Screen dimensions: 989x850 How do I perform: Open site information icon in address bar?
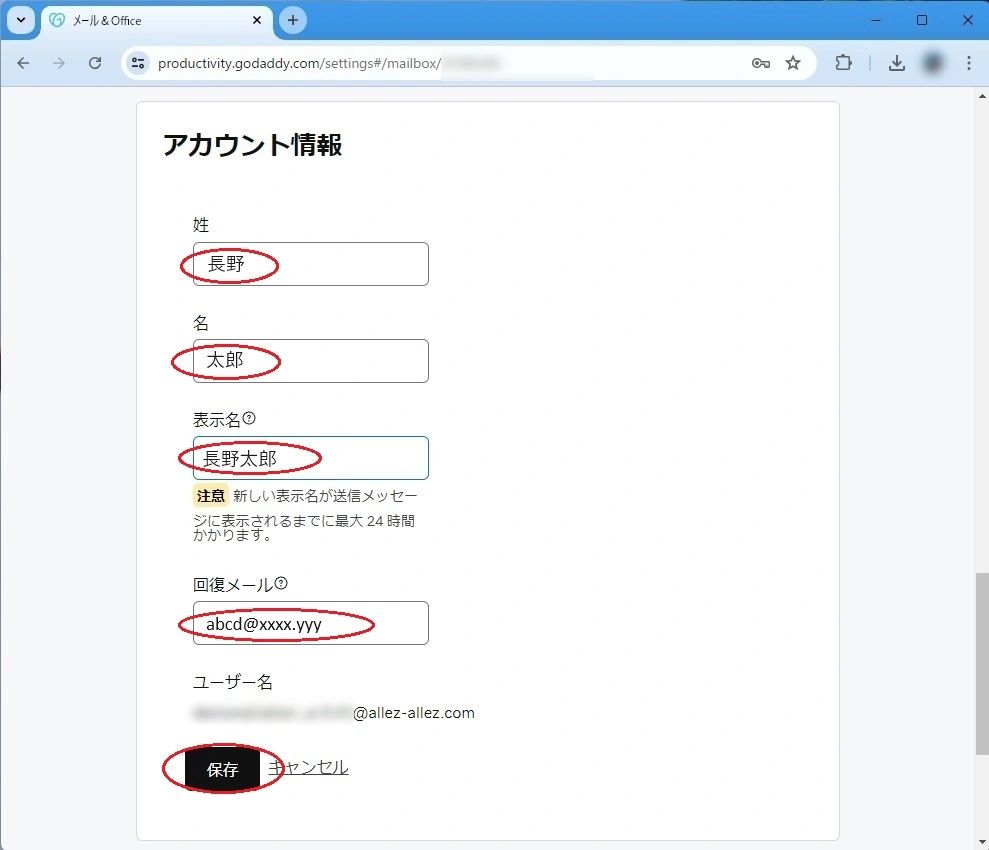click(139, 63)
